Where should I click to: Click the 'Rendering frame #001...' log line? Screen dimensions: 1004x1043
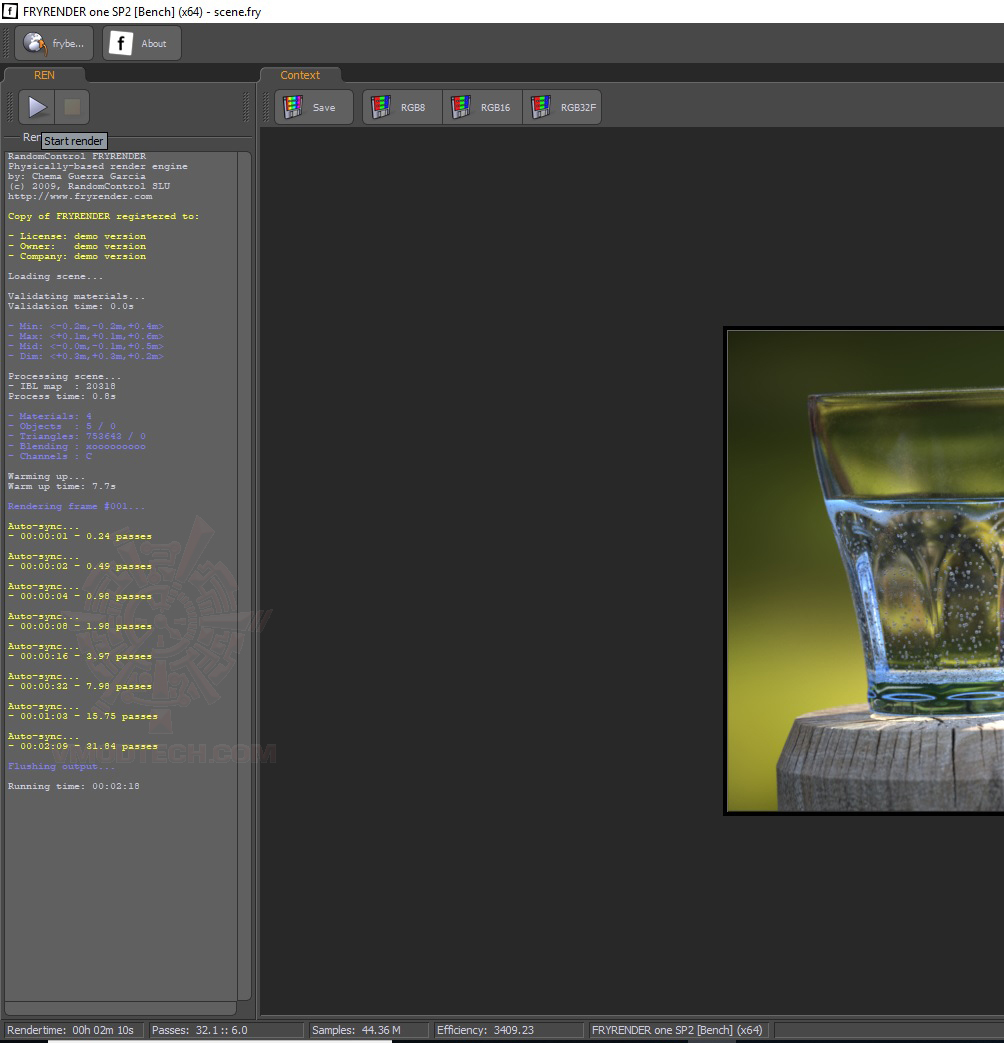coord(76,506)
